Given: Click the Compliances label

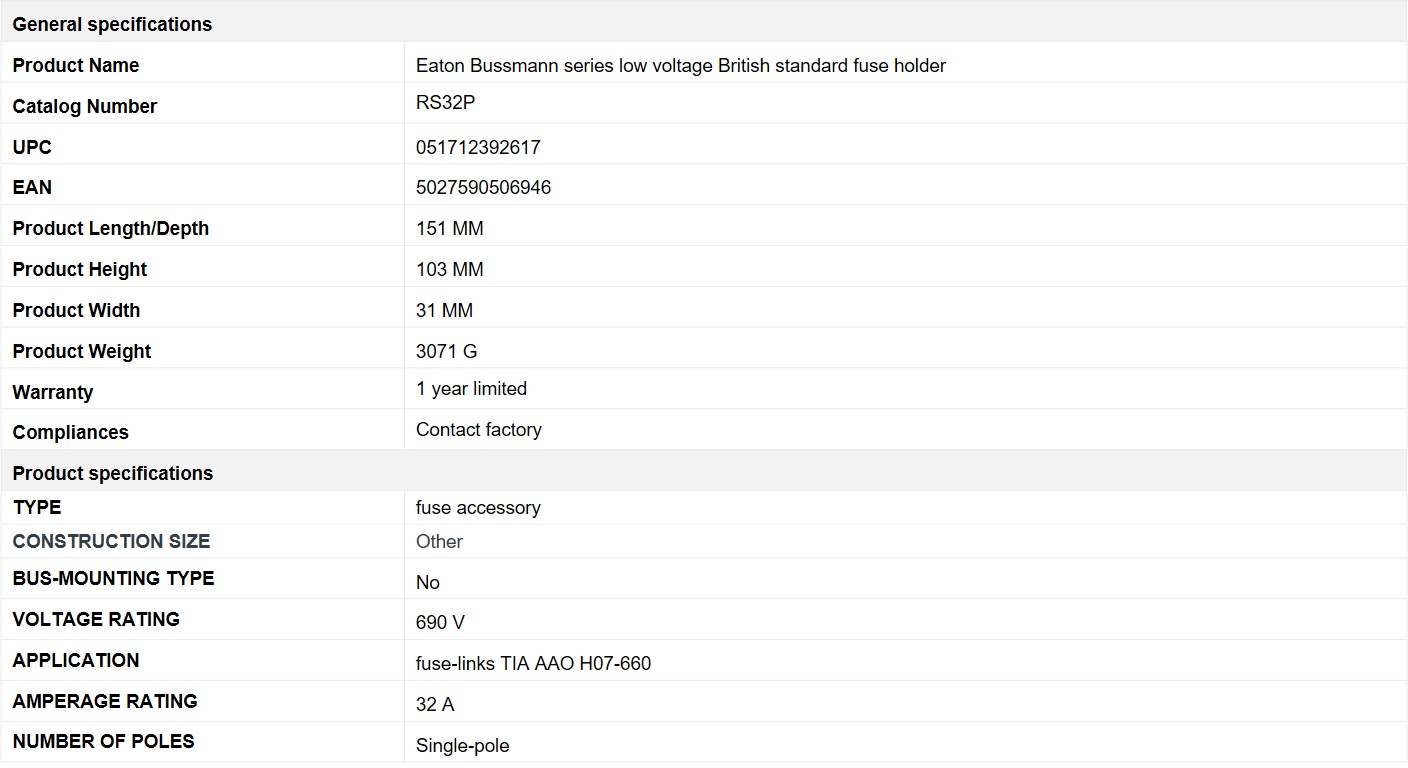Looking at the screenshot, I should pos(71,432).
